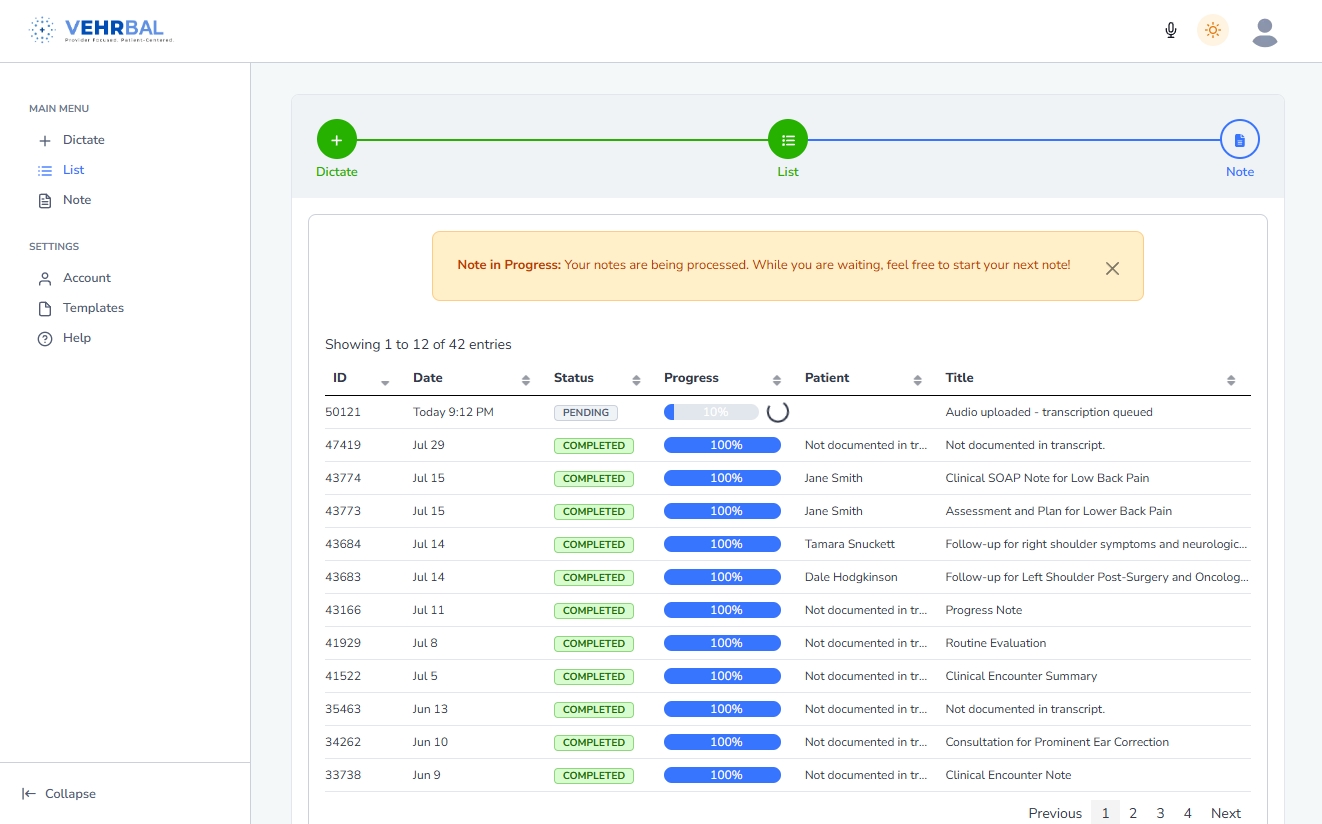The image size is (1322, 824).
Task: Click the Next pagination link
Action: pyautogui.click(x=1225, y=813)
